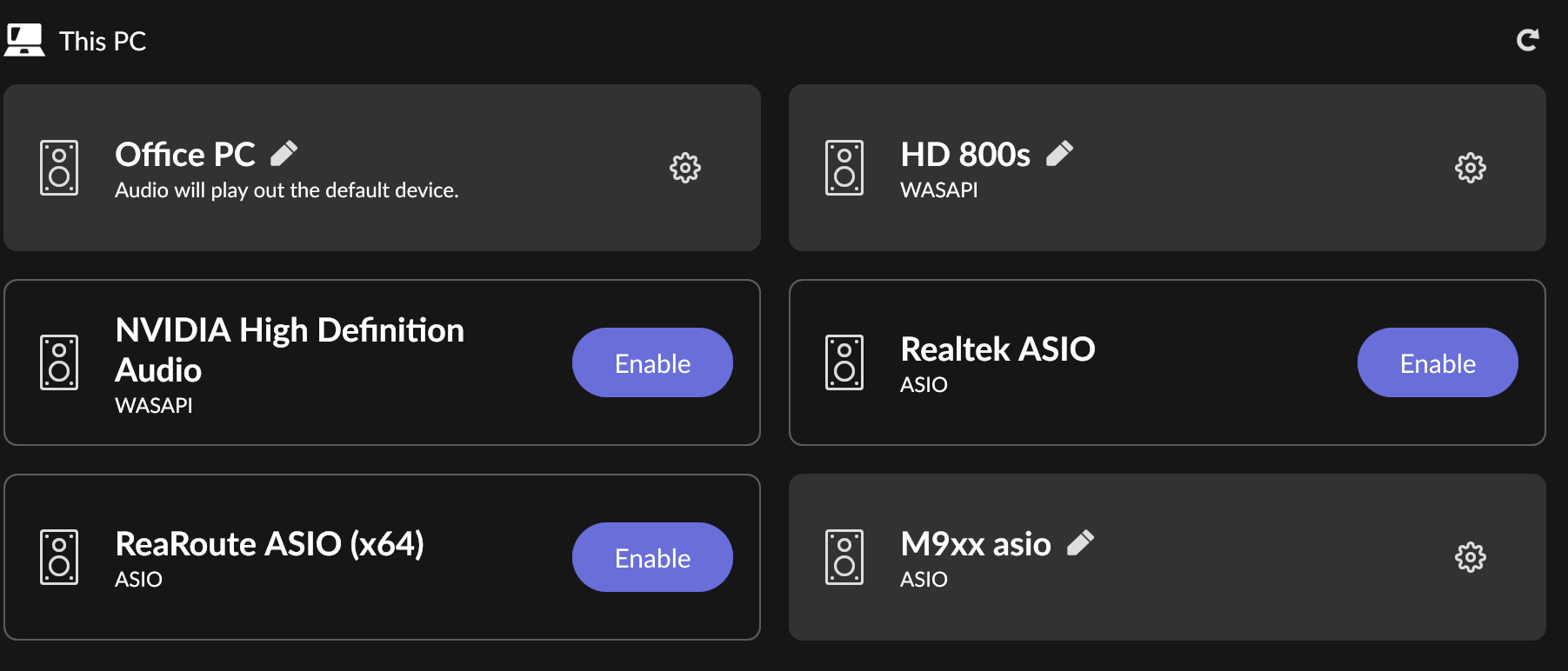Click the refresh devices icon
The image size is (1568, 671).
coord(1527,40)
